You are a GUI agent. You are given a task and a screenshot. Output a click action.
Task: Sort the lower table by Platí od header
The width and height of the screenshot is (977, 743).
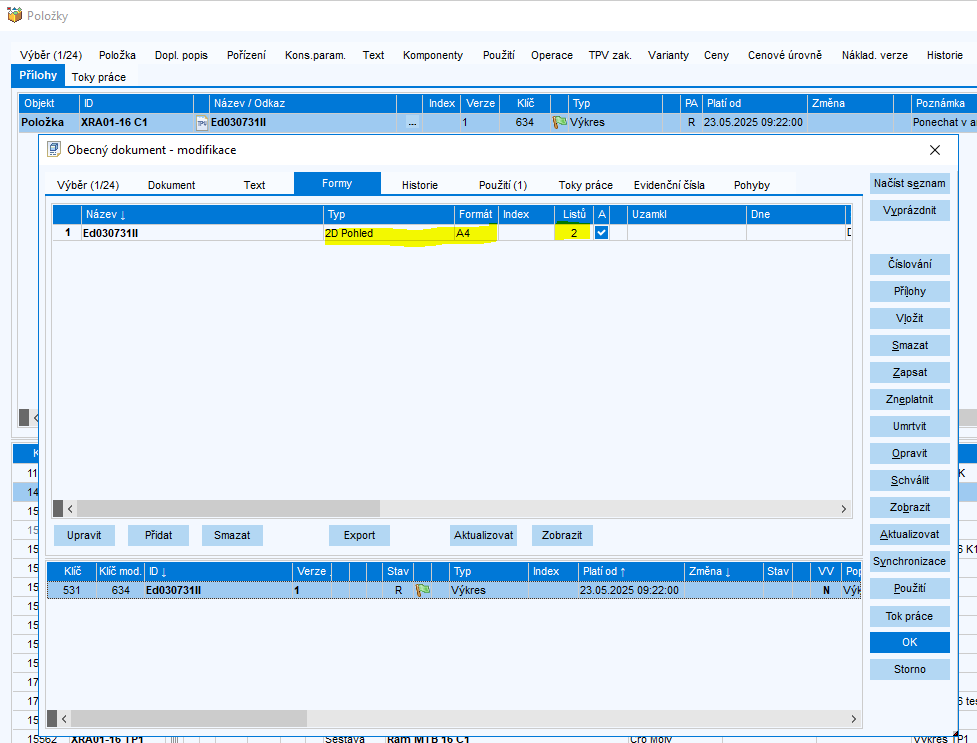point(631,571)
